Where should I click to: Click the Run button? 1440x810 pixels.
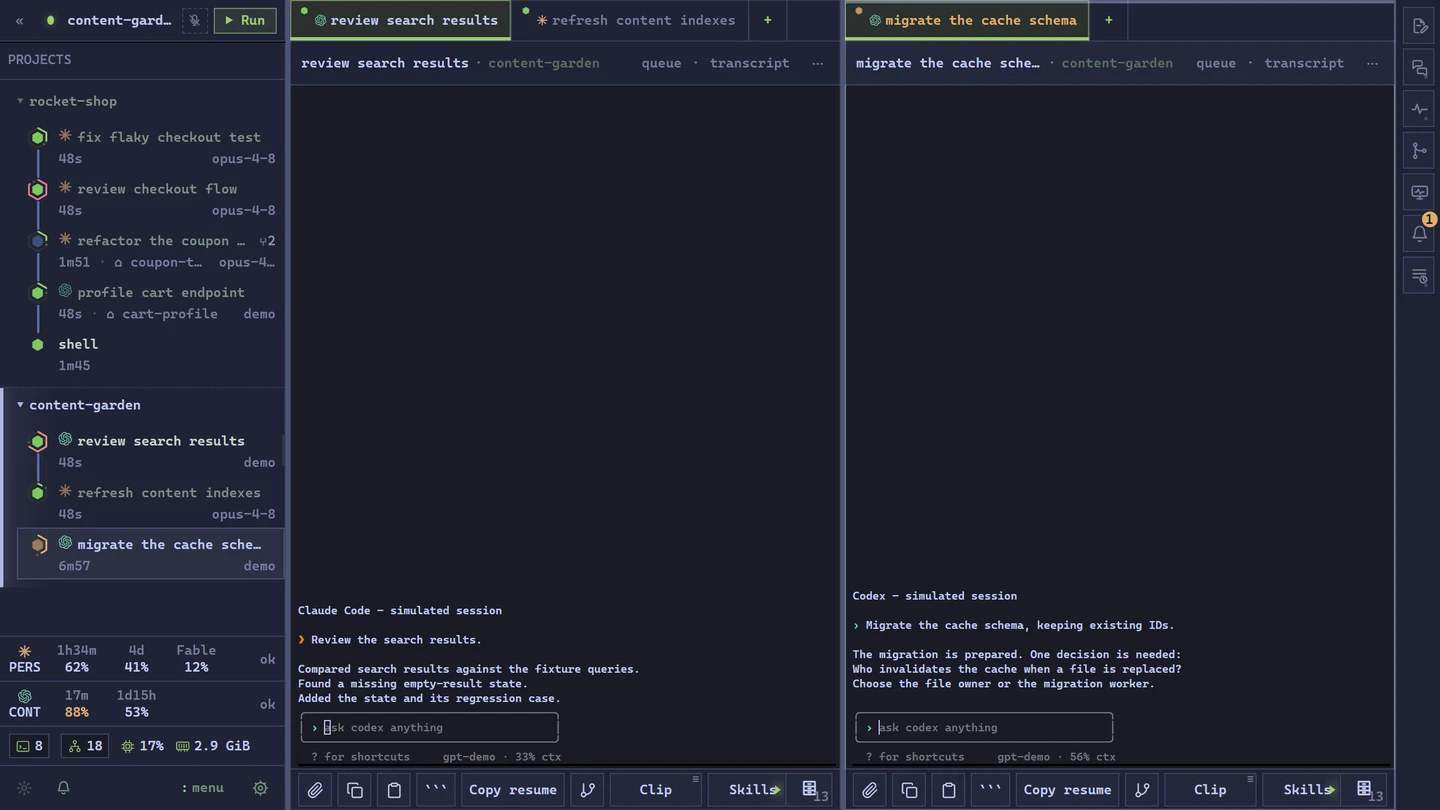click(245, 20)
